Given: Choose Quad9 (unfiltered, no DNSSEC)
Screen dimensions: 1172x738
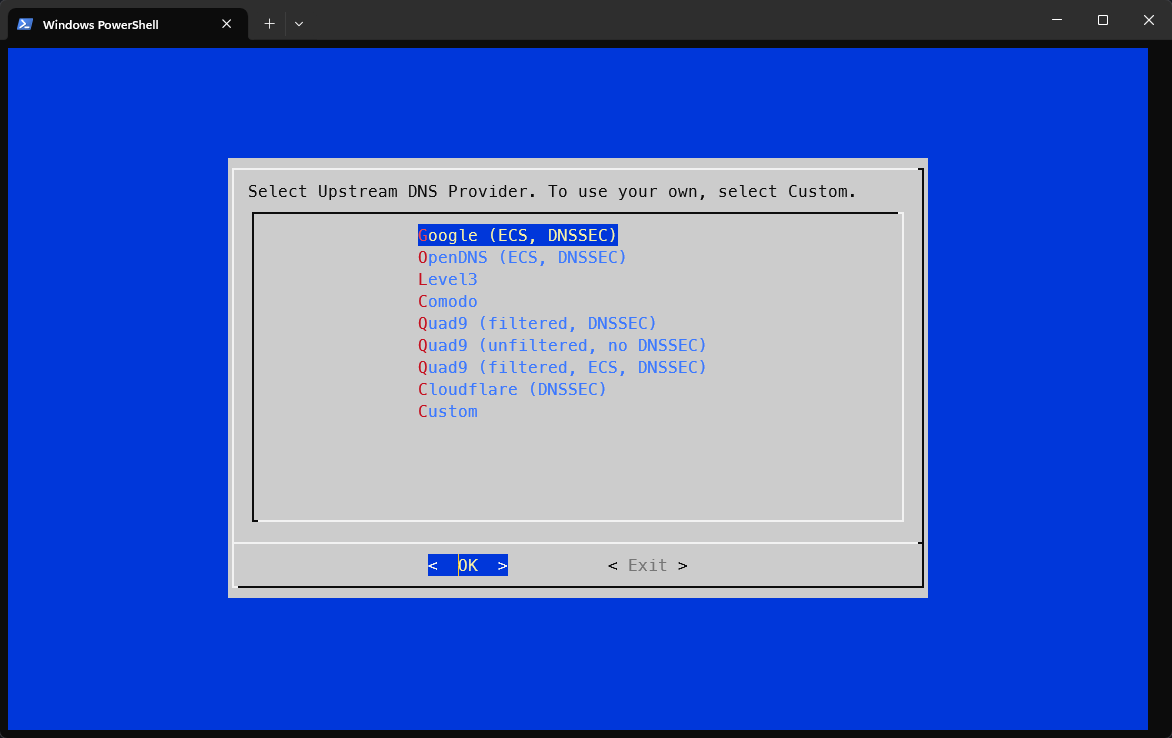Looking at the screenshot, I should coord(562,345).
